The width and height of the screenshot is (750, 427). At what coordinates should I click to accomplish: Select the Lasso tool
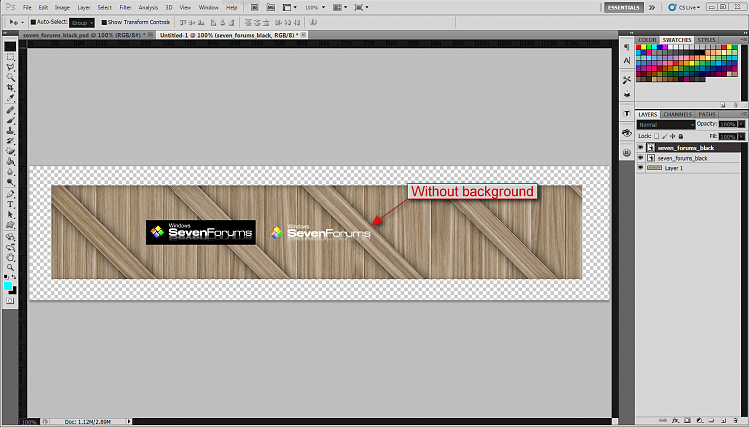[x=10, y=67]
